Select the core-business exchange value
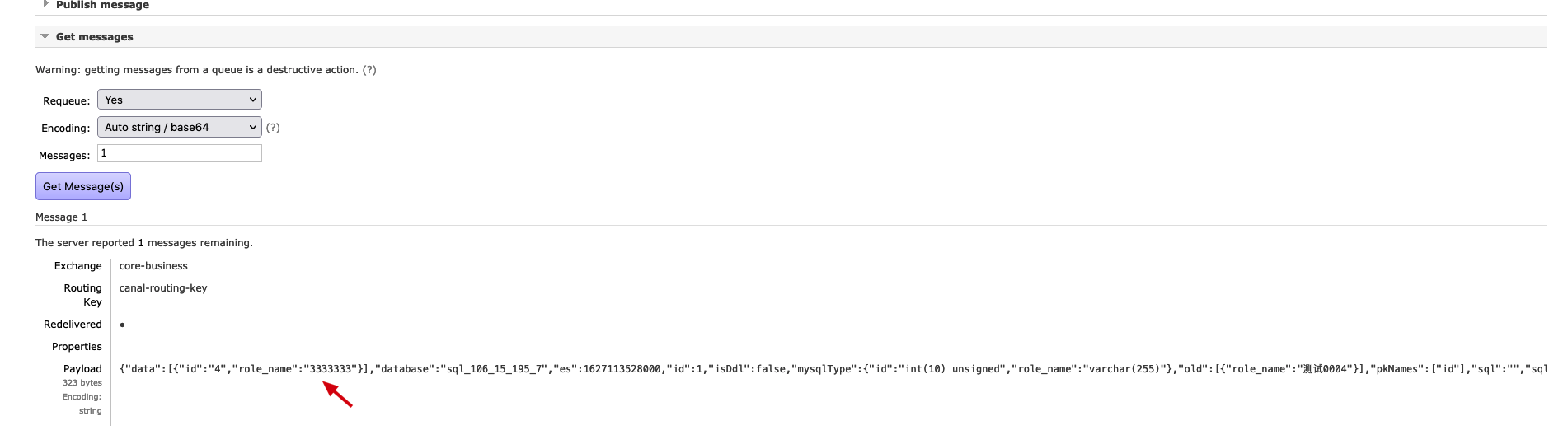The height and width of the screenshot is (430, 1568). 153,266
